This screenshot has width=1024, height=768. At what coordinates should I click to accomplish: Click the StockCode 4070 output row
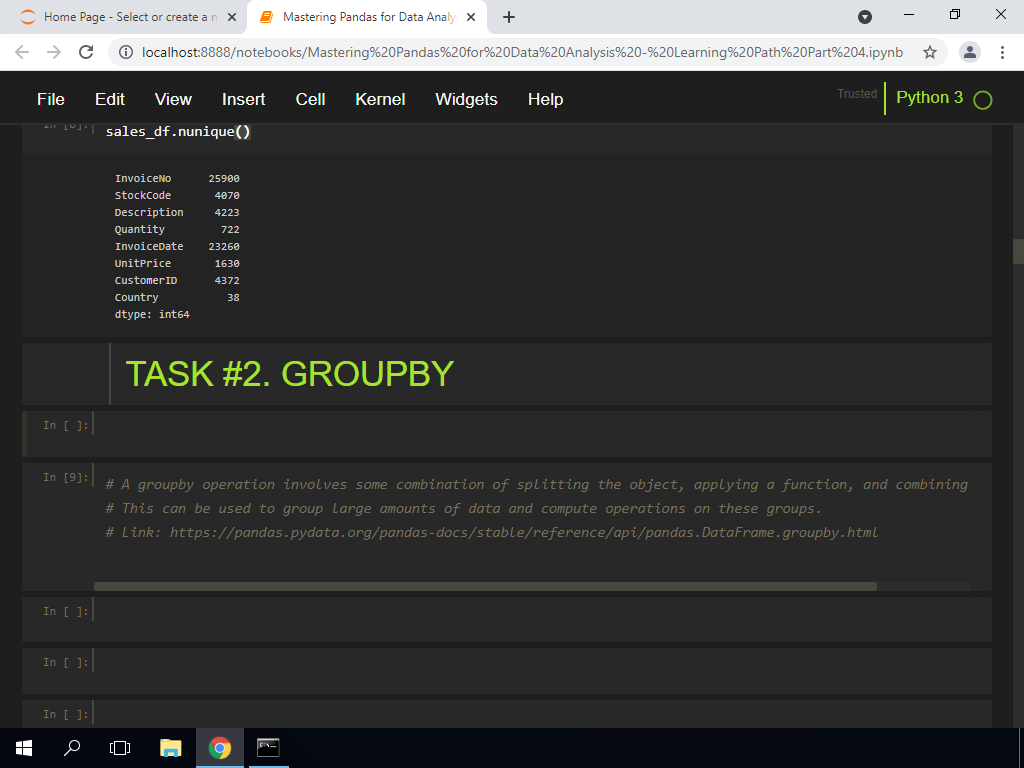177,195
